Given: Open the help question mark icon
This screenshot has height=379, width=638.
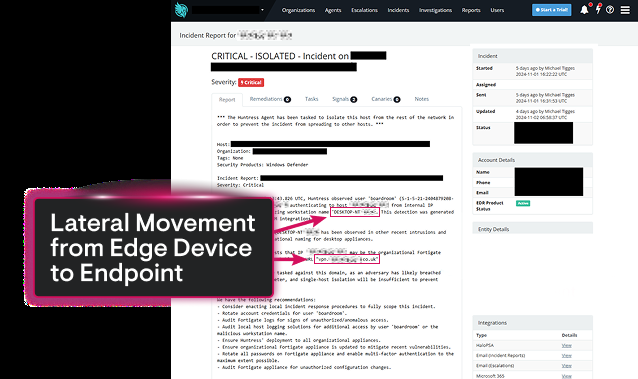Looking at the screenshot, I should tap(610, 10).
